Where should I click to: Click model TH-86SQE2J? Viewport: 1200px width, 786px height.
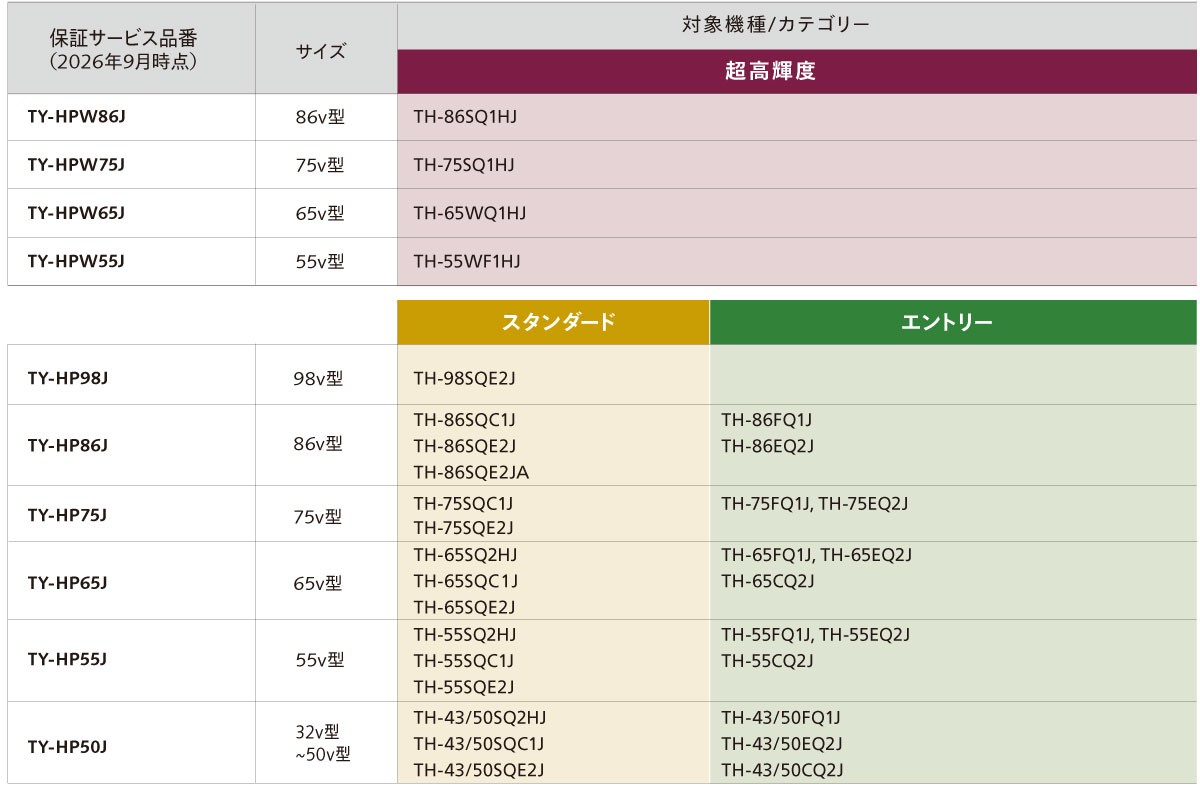[464, 445]
